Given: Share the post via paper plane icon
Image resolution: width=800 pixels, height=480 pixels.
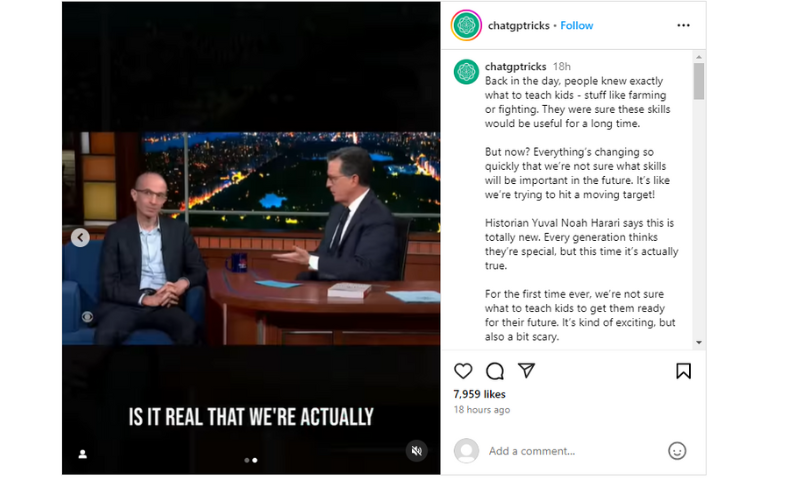Looking at the screenshot, I should tap(526, 370).
